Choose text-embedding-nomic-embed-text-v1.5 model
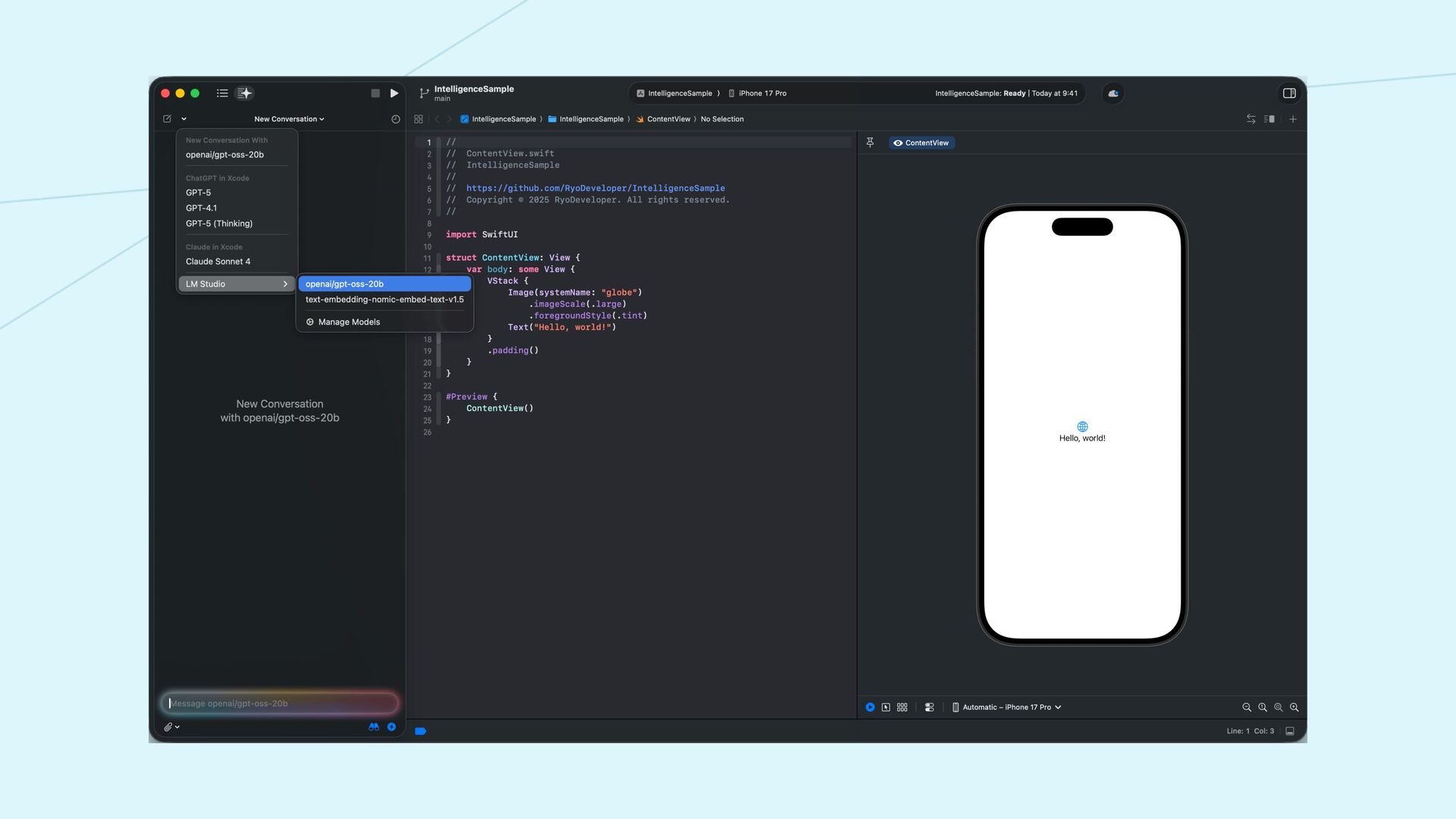1456x819 pixels. 384,300
